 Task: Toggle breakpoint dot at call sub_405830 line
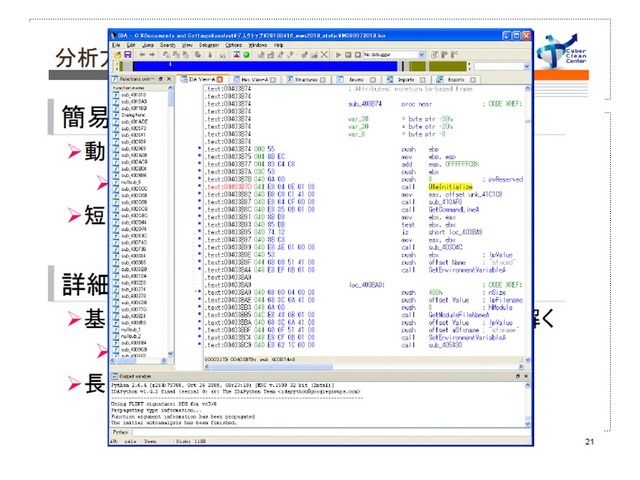click(199, 345)
